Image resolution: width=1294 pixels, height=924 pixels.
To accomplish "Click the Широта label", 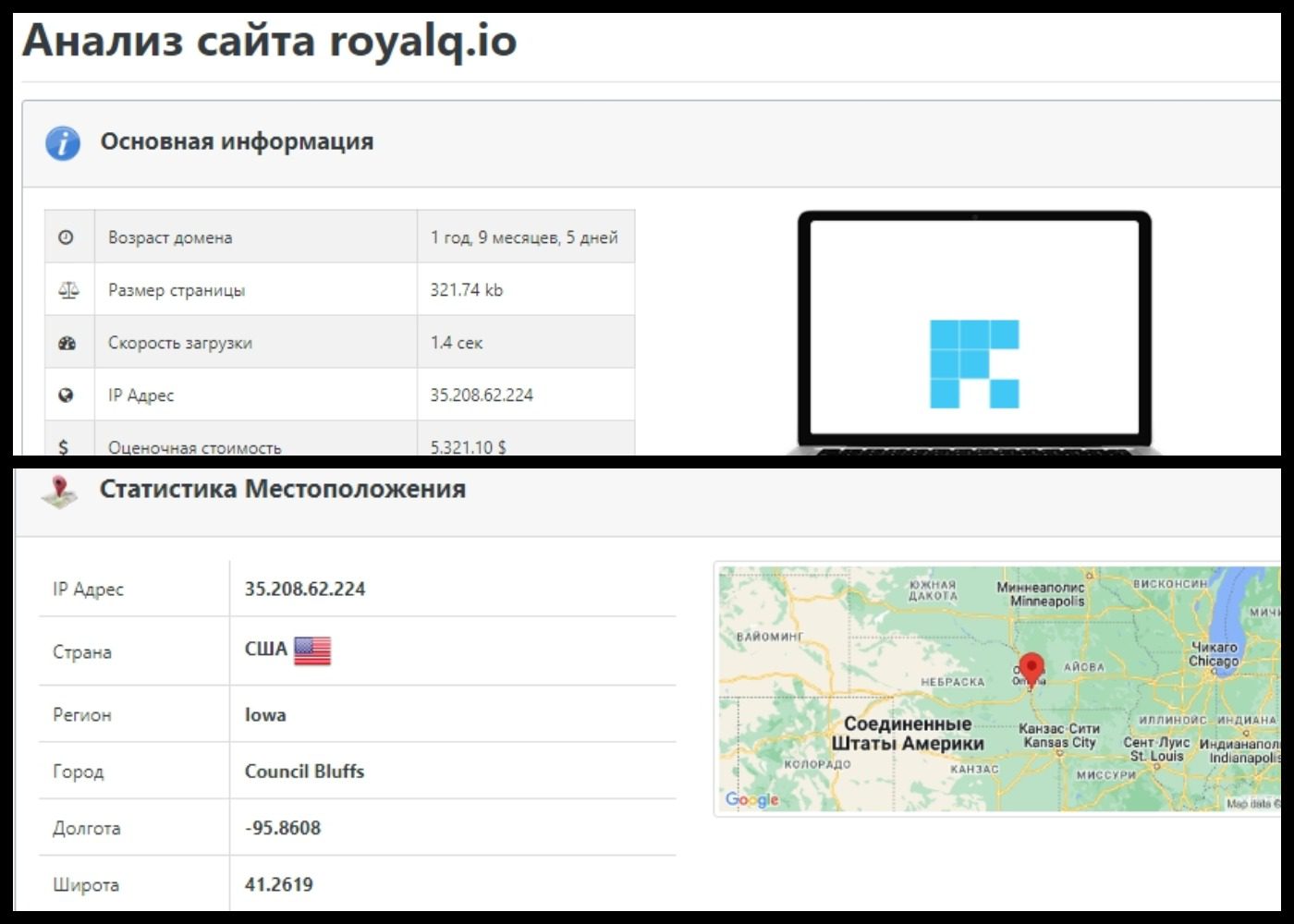I will pyautogui.click(x=86, y=885).
